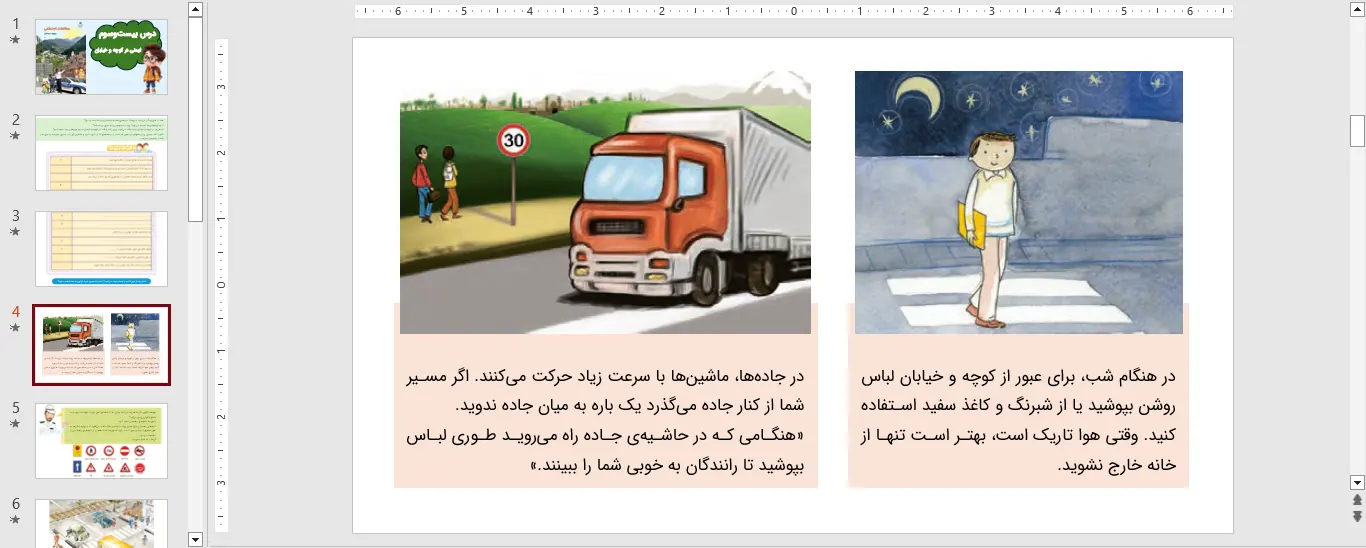The width and height of the screenshot is (1366, 548).
Task: Select slide 3 thumbnail with yellow table
Action: (101, 248)
